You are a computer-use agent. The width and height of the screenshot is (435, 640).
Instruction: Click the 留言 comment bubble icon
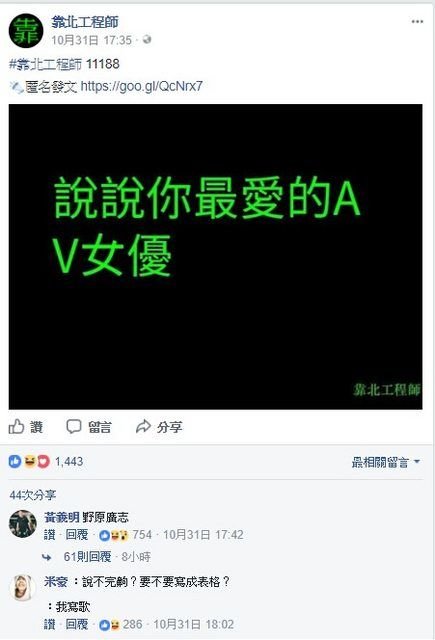[x=74, y=427]
